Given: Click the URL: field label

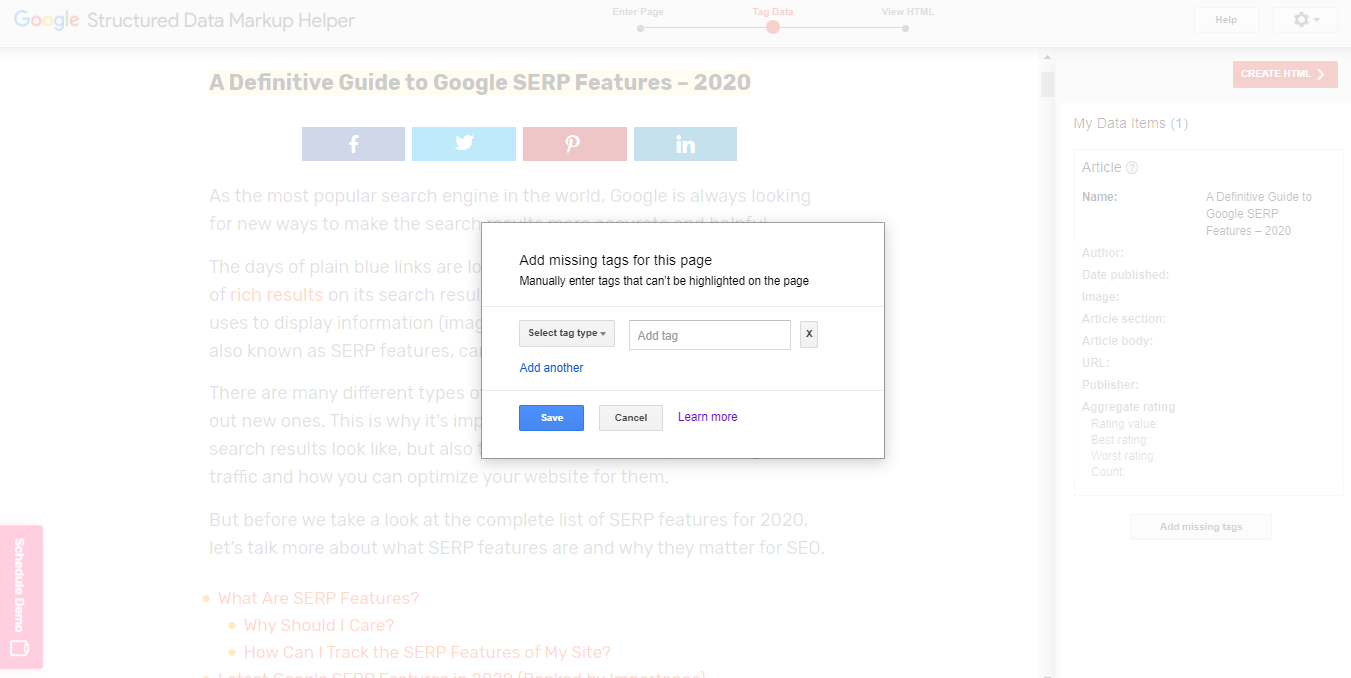Looking at the screenshot, I should point(1096,363).
